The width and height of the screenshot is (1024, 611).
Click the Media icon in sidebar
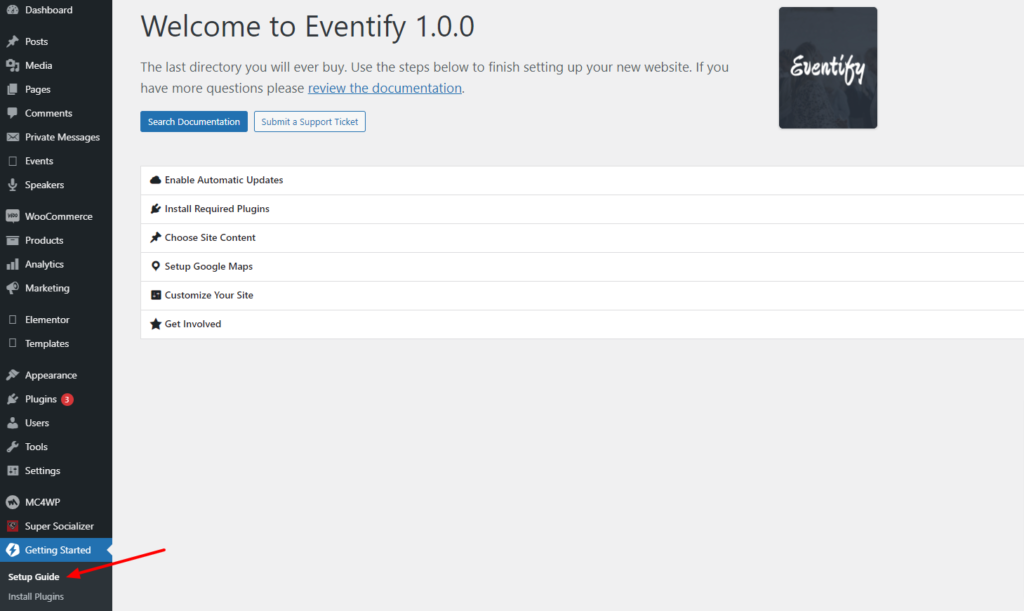(x=12, y=65)
